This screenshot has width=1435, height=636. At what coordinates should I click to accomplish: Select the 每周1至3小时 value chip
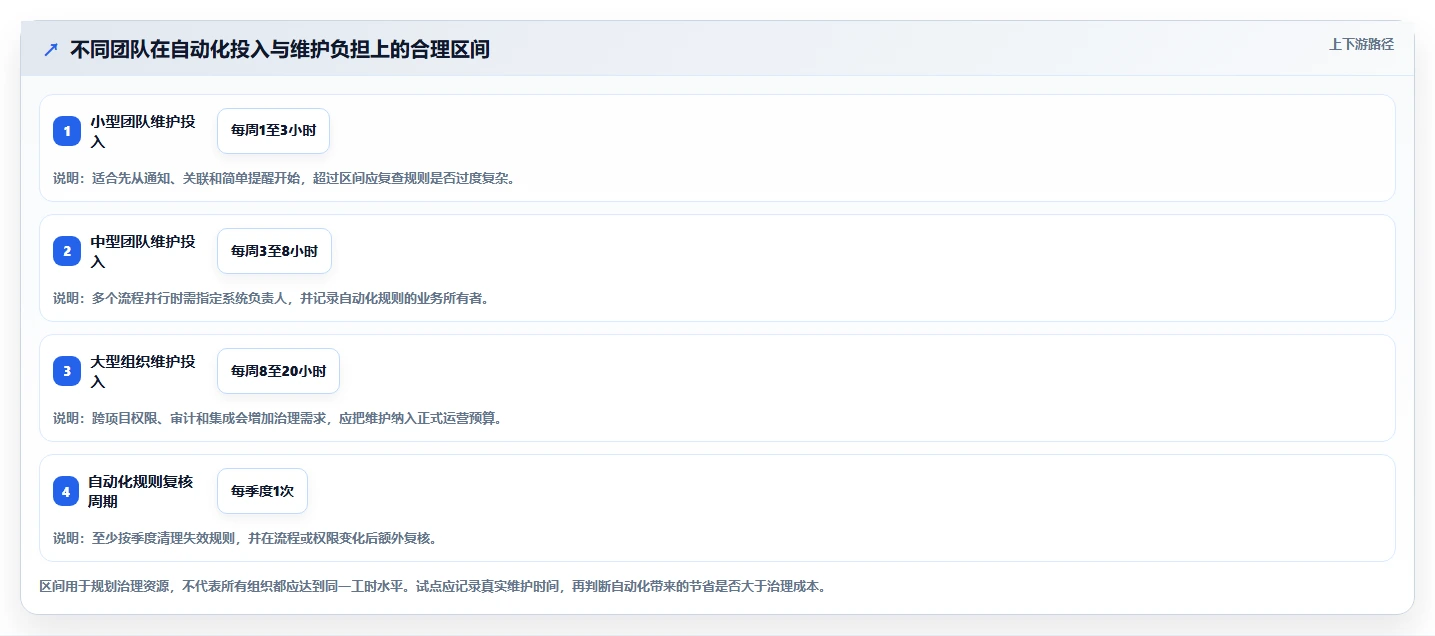pos(273,131)
